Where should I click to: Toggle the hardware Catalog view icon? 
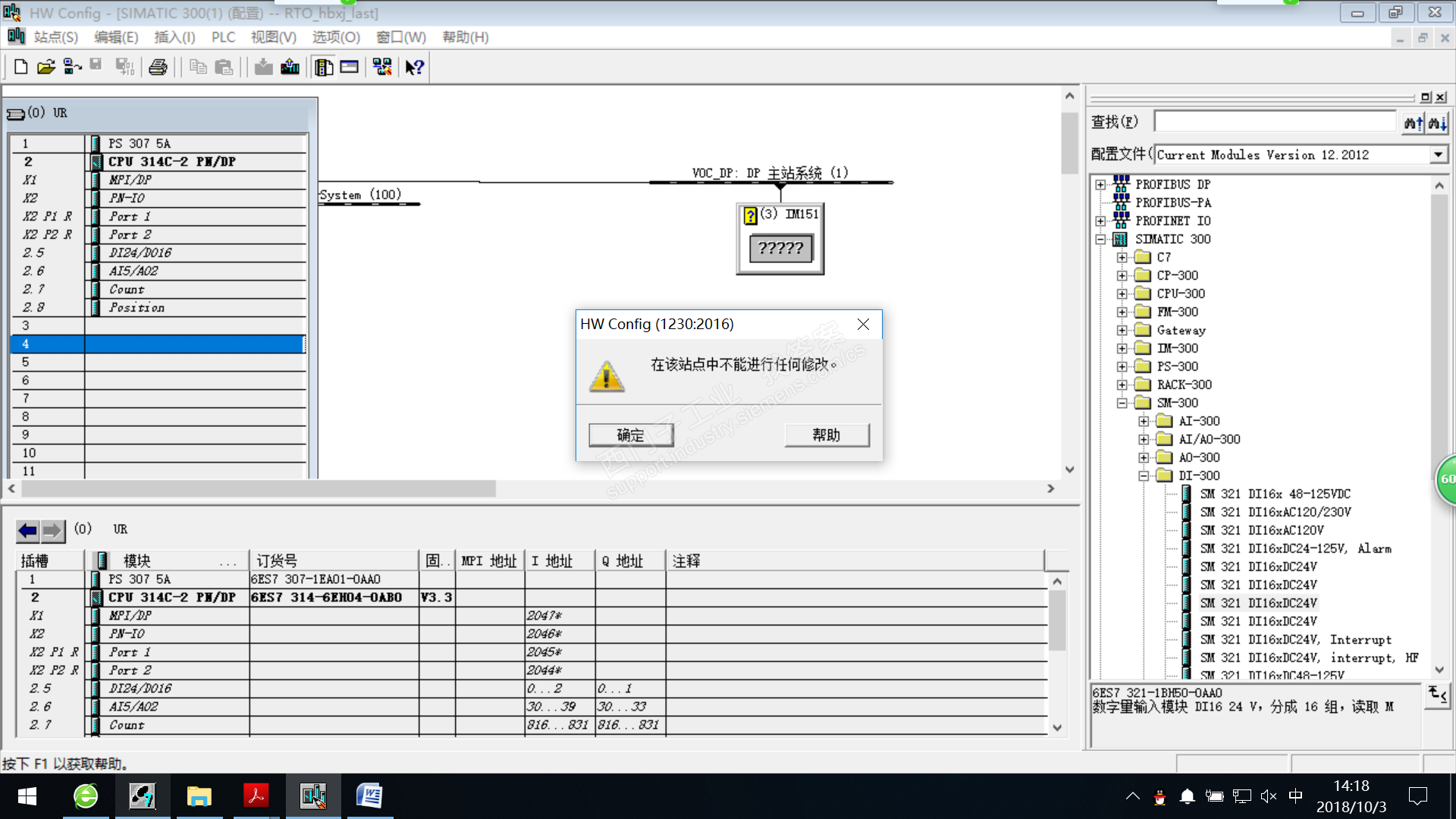pyautogui.click(x=324, y=67)
